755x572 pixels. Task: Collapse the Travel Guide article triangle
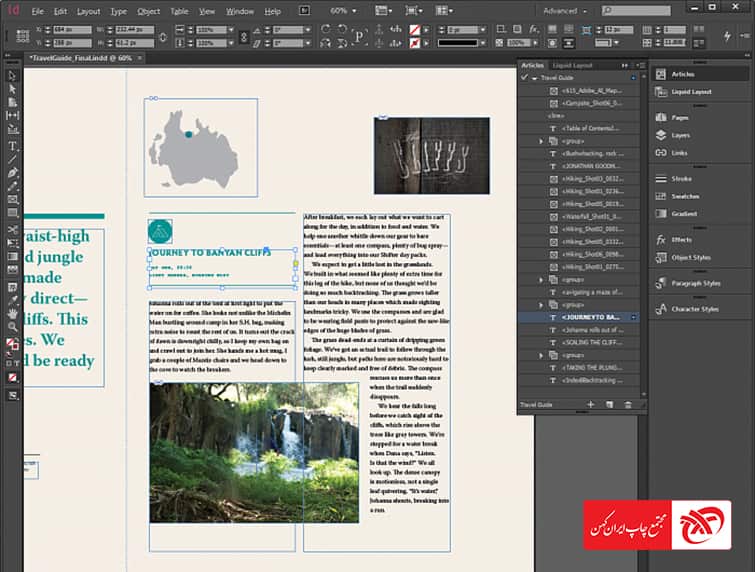(534, 78)
